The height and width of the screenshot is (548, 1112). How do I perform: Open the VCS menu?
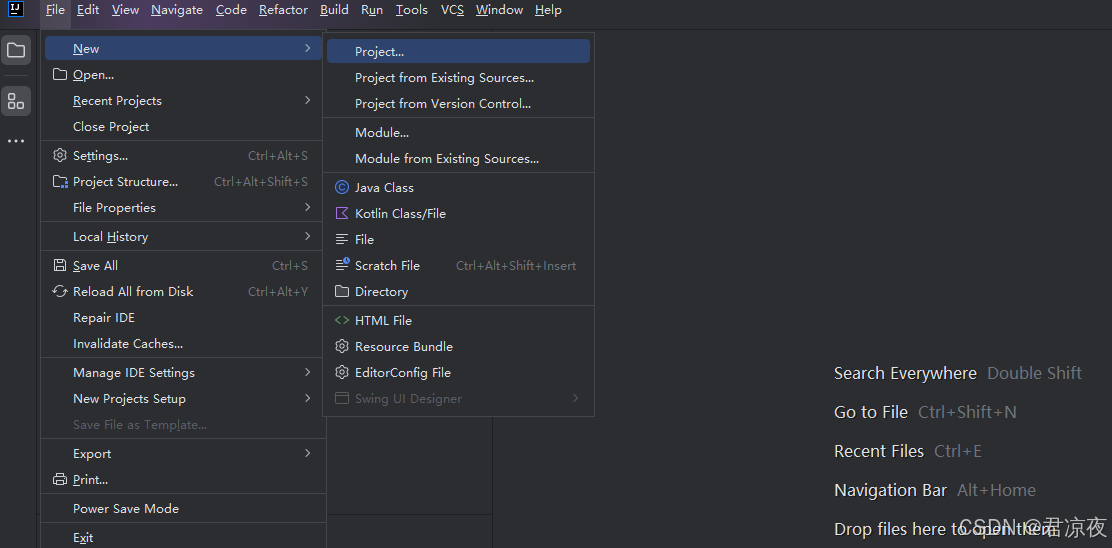(452, 10)
